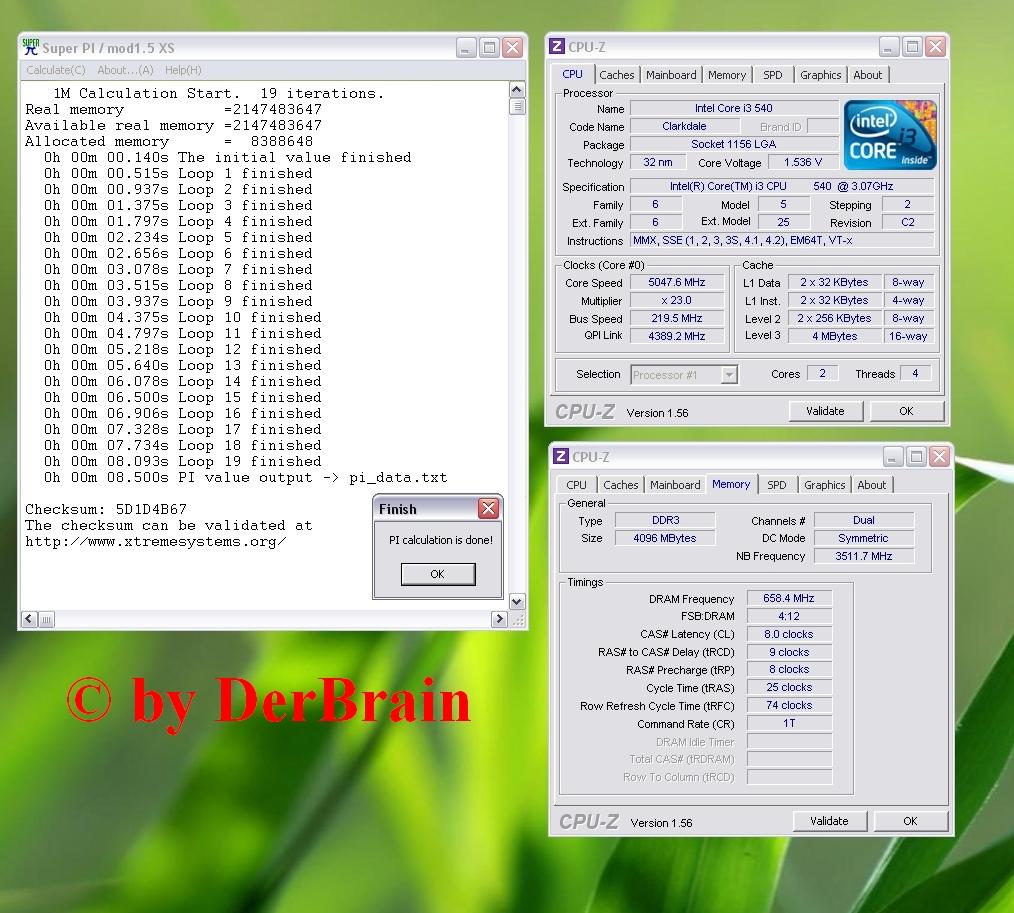Switch to Caches tab in upper CPU-Z

[x=617, y=75]
